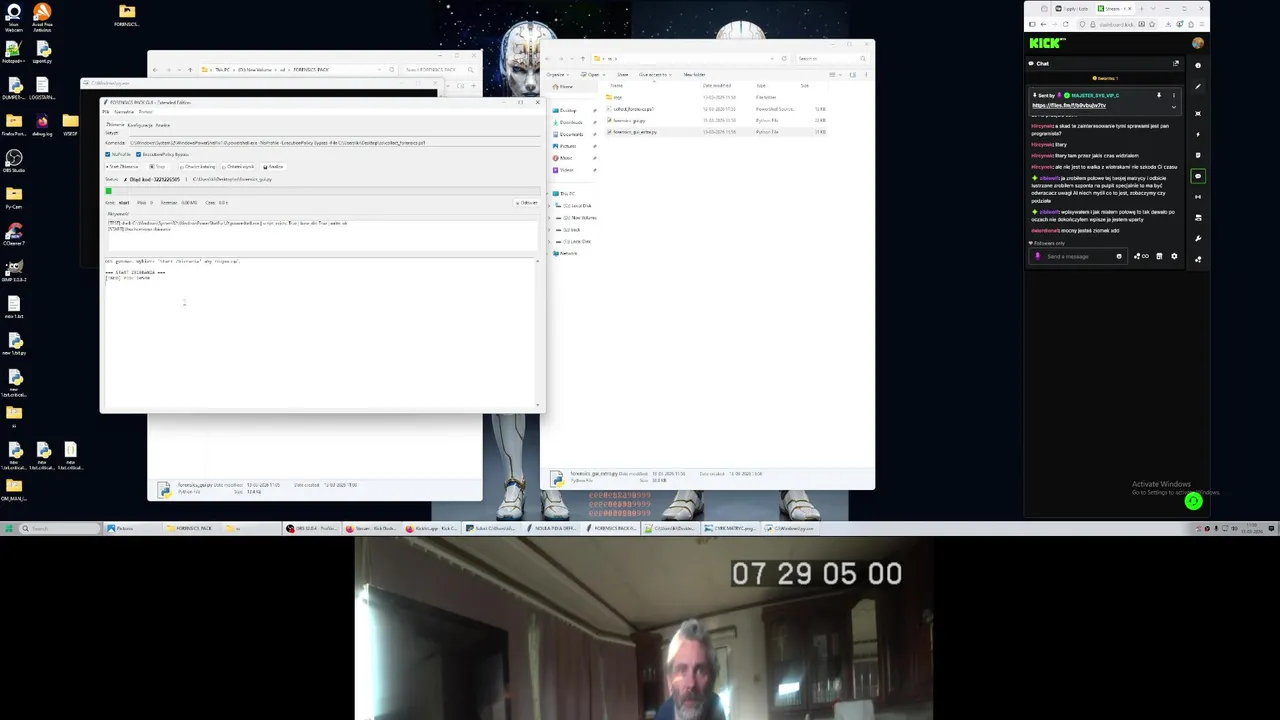The image size is (1280, 720).
Task: Expand the address bar history chevron
Action: click(x=772, y=59)
